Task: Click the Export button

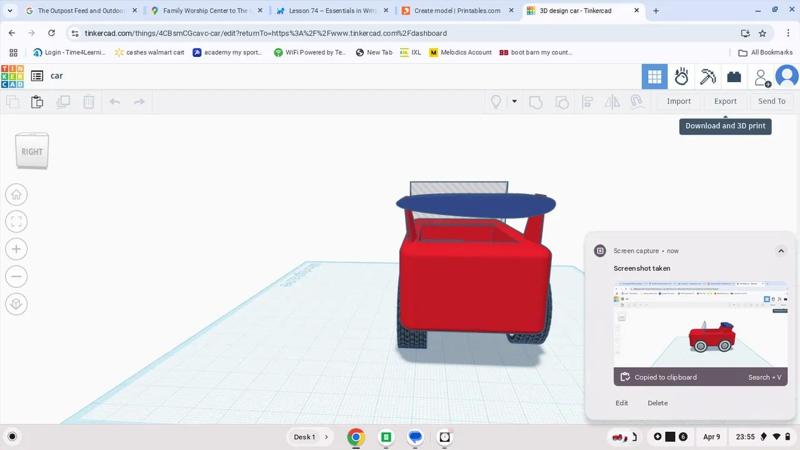Action: pyautogui.click(x=725, y=101)
